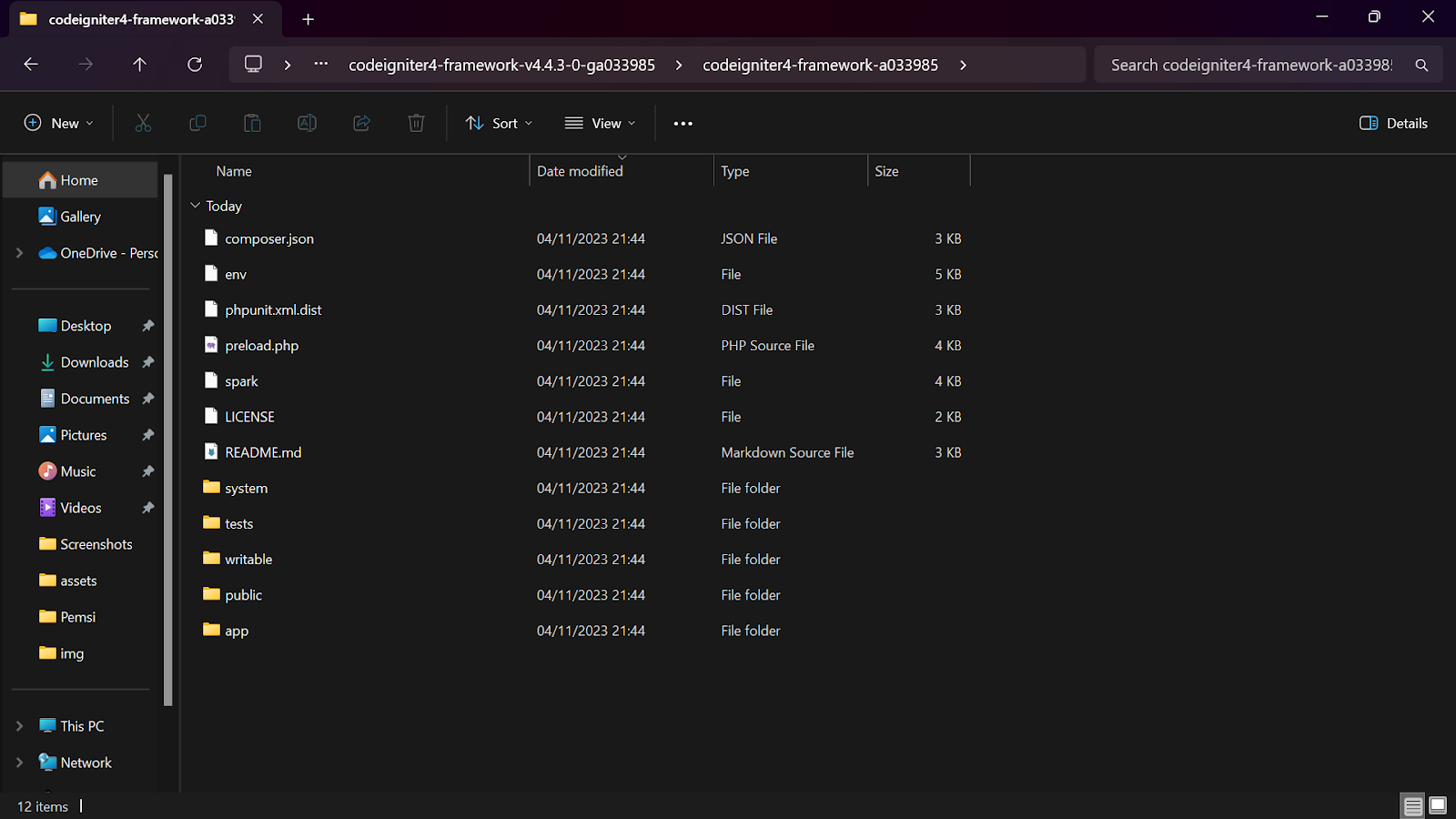
Task: Select the README.md file icon
Action: pos(211,451)
